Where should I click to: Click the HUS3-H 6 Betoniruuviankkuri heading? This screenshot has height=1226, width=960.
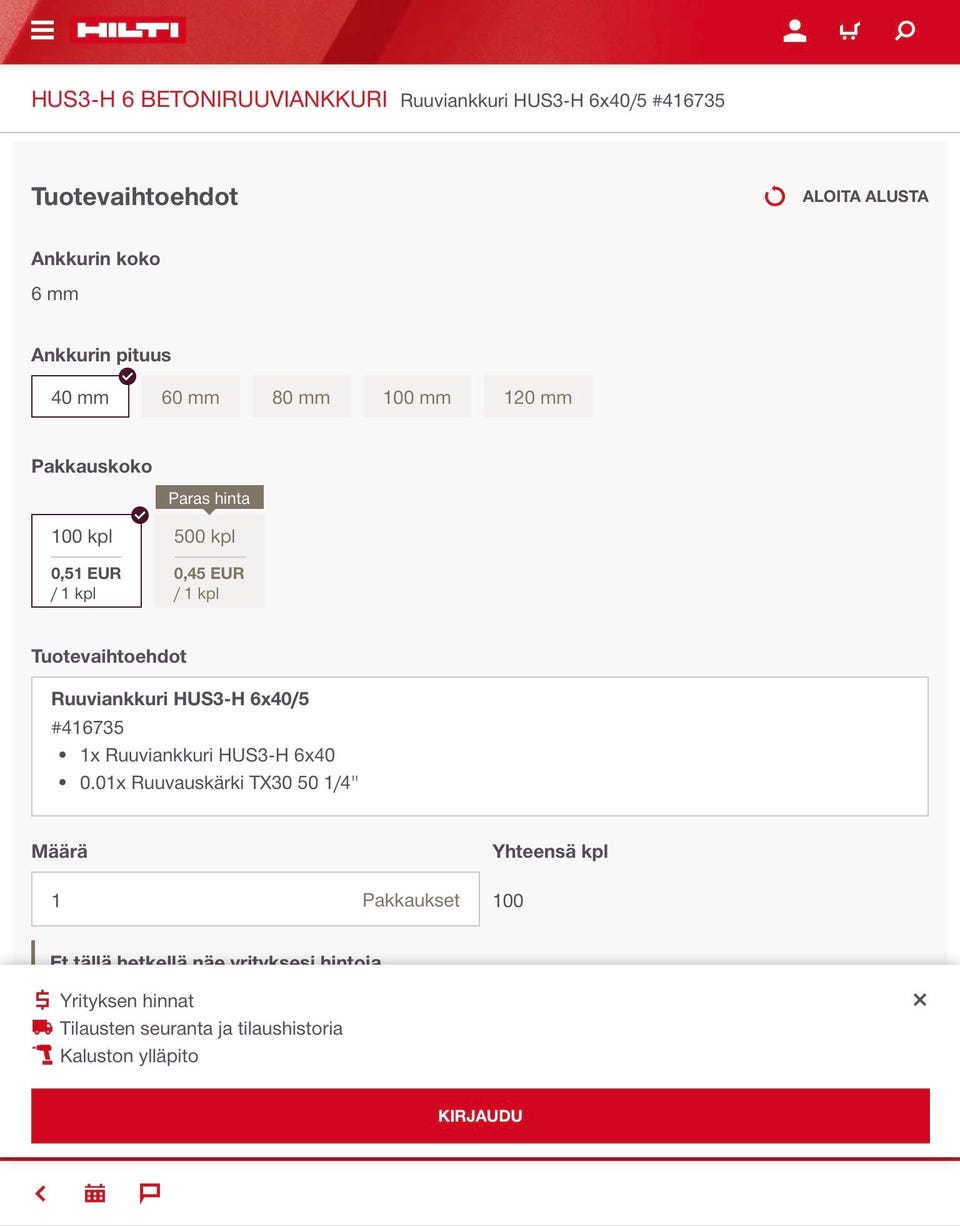pos(209,100)
